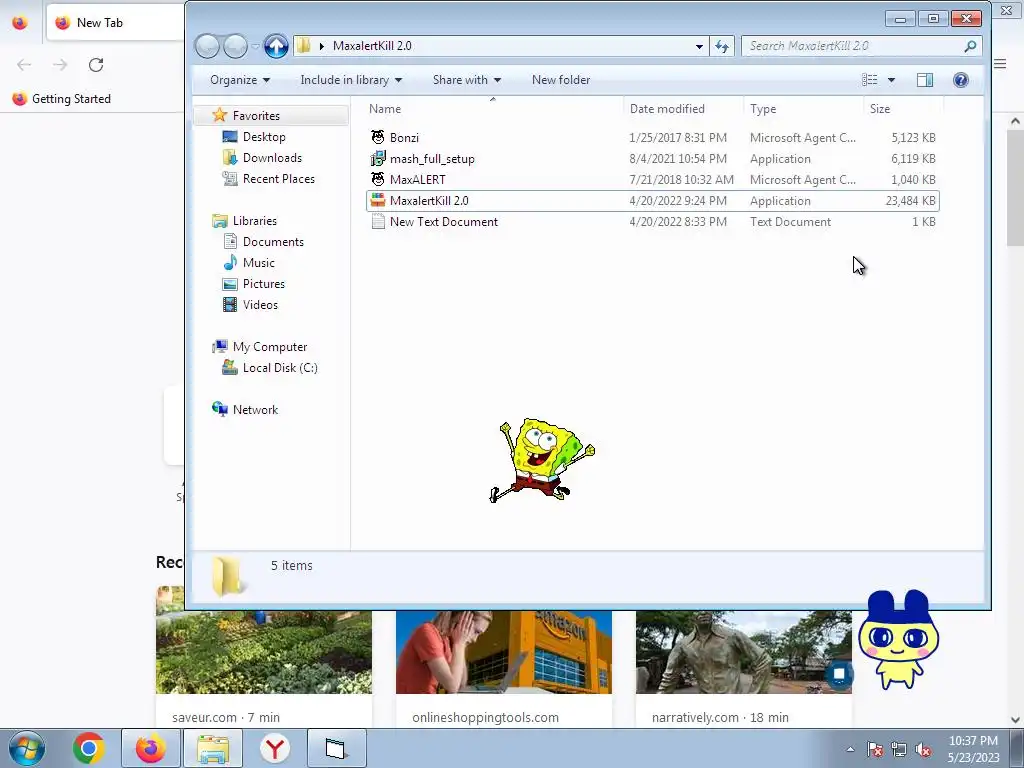
Task: Click the Firefox View pinned button
Action: pos(20,23)
